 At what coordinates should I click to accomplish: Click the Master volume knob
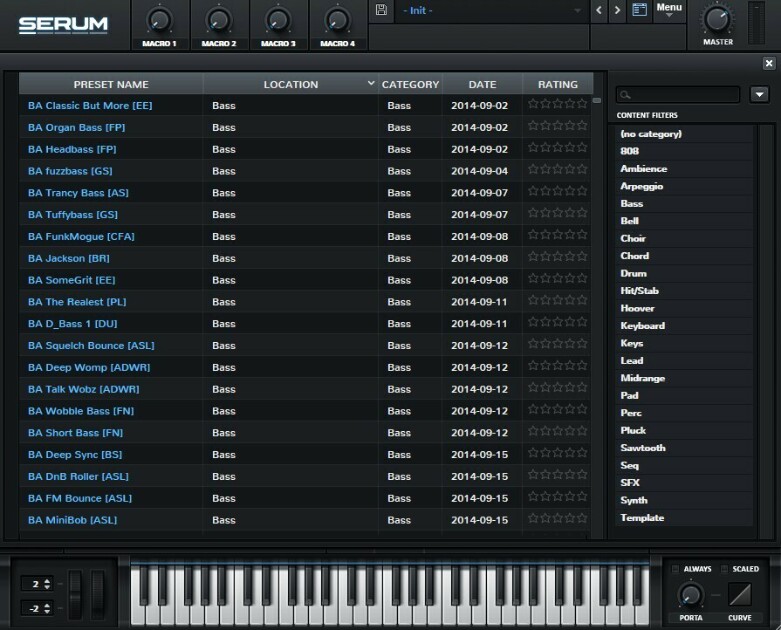click(x=717, y=19)
